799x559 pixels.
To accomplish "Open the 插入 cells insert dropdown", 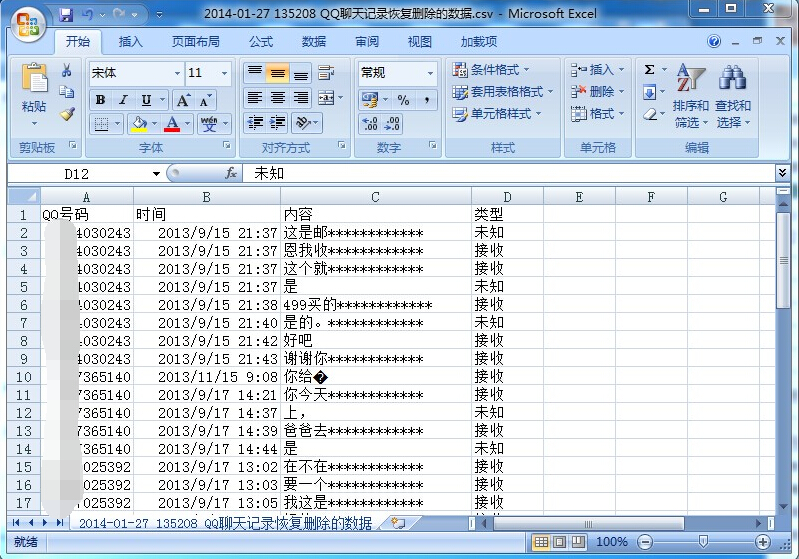I will pos(597,69).
